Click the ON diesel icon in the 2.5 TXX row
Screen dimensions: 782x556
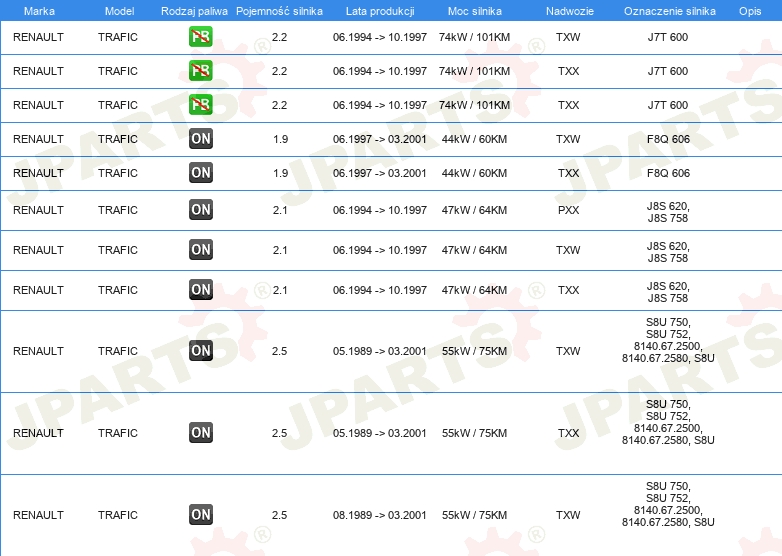coord(200,433)
